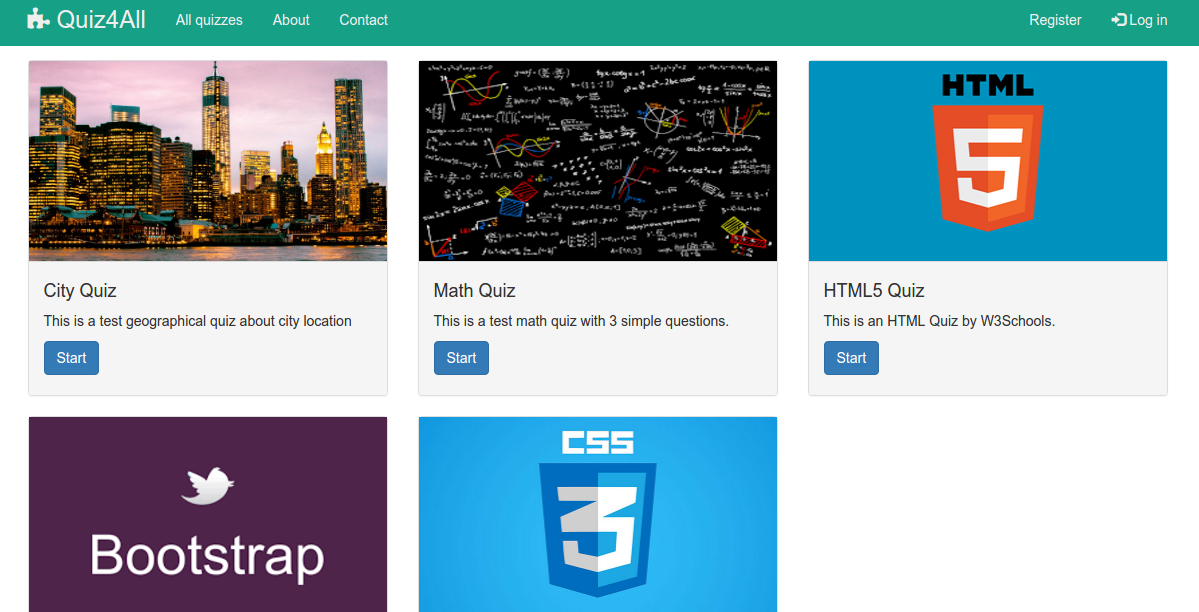Click the city skyline quiz image
1199x612 pixels.
[x=208, y=161]
